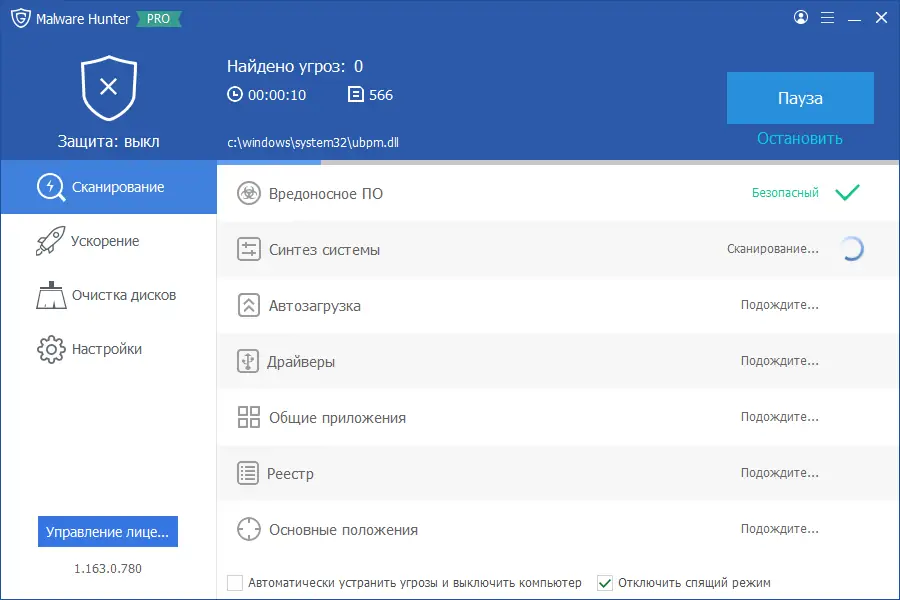Click the Общие приложения grid icon
Image resolution: width=900 pixels, height=600 pixels.
pyautogui.click(x=249, y=418)
